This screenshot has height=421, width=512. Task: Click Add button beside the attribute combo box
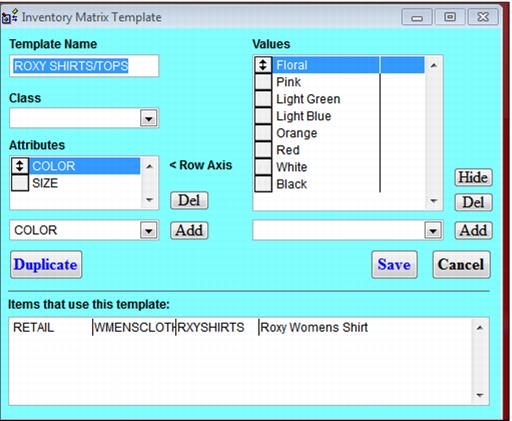tap(189, 230)
